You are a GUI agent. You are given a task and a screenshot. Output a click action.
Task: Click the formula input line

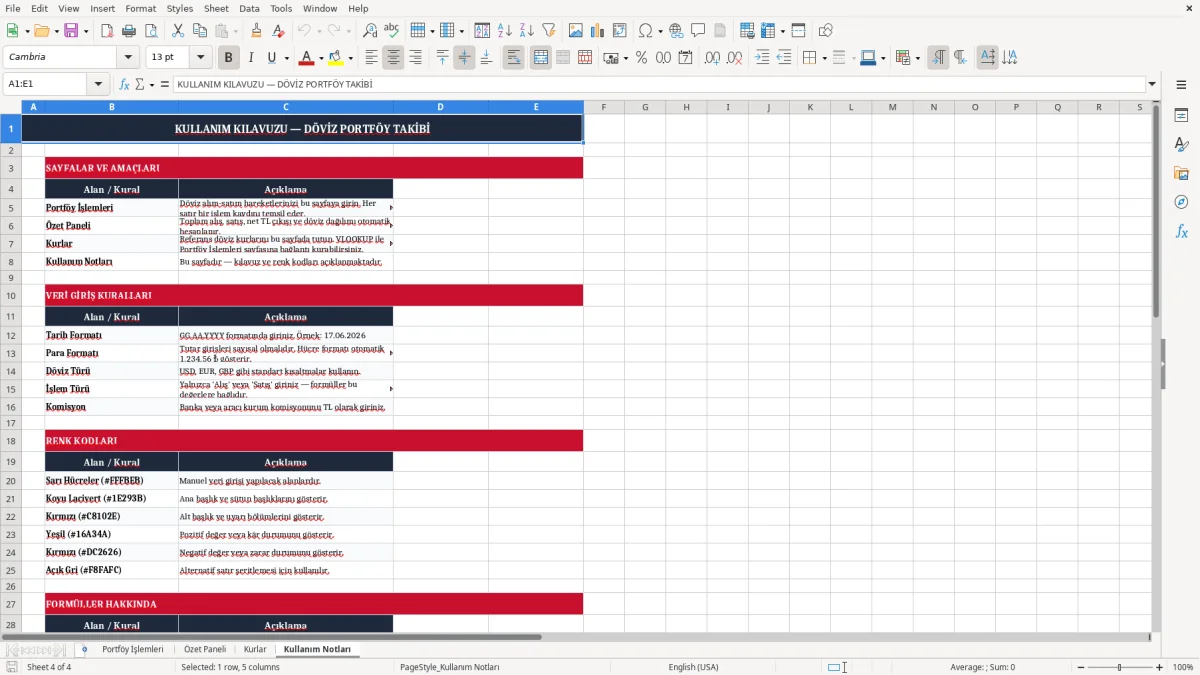click(660, 84)
